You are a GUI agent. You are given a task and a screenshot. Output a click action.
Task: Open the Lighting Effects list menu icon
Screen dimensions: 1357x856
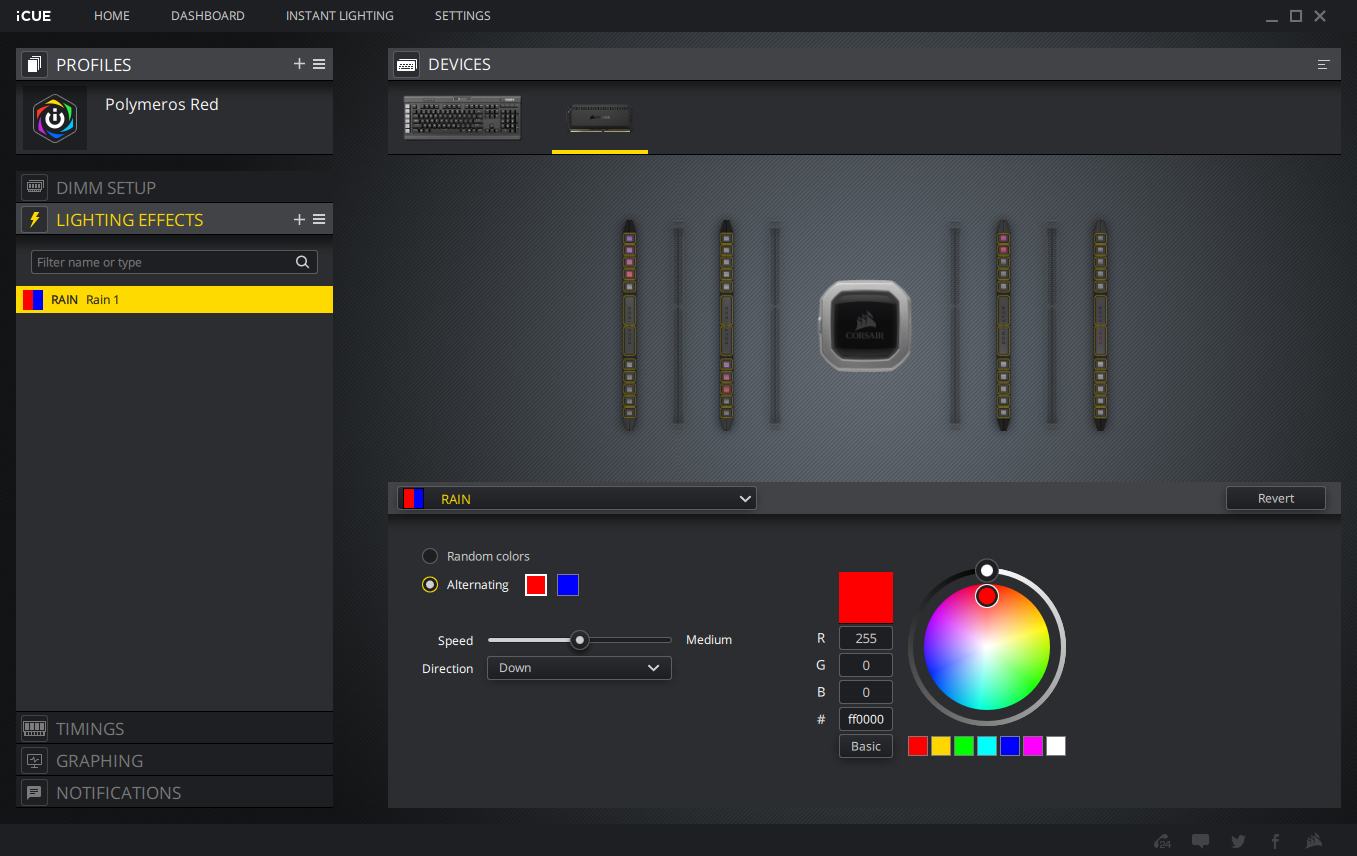pos(319,219)
